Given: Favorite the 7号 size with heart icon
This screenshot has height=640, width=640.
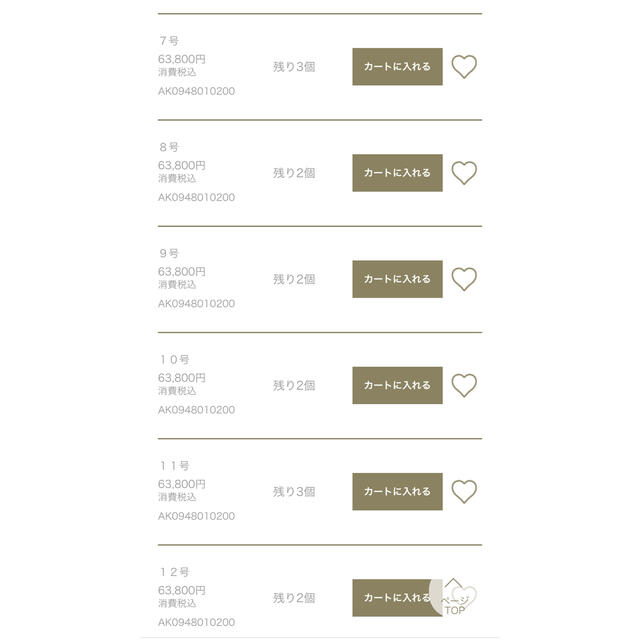Looking at the screenshot, I should point(464,67).
